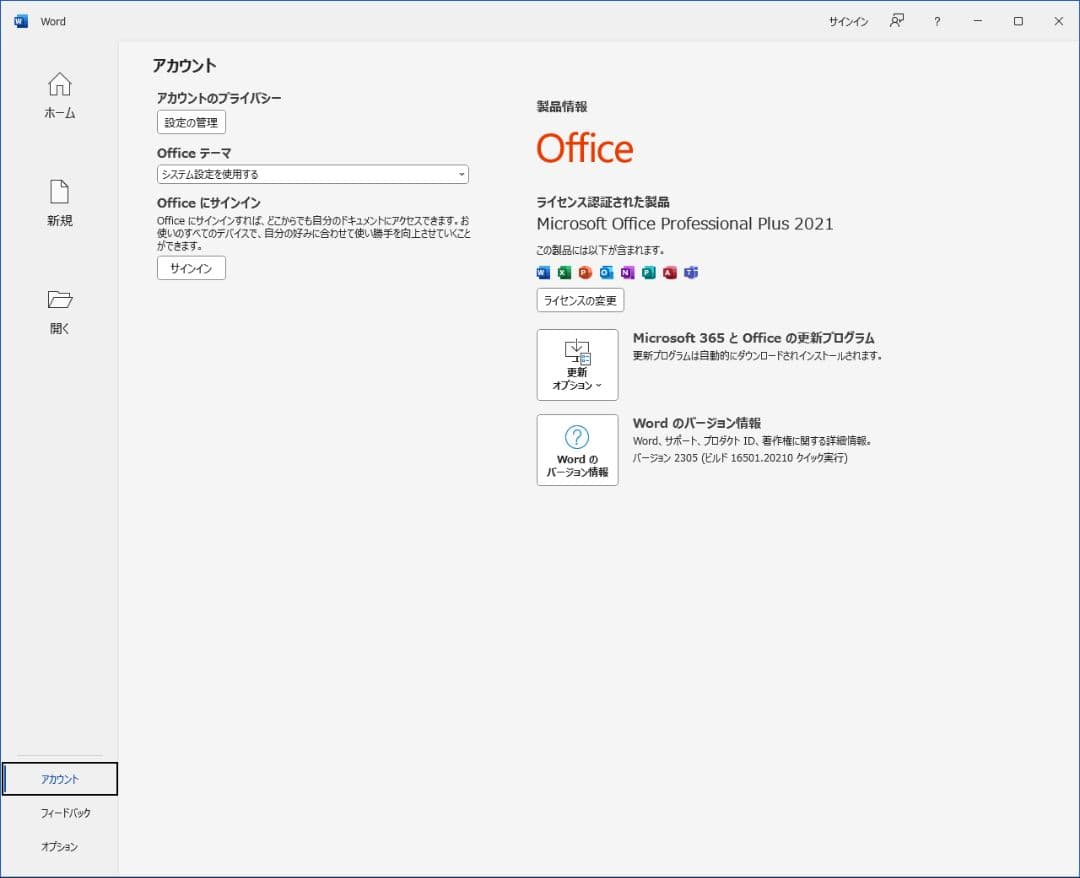Screen dimensions: 1080x878
Task: Open the Feedback (フィードバック) tab
Action: coord(60,813)
